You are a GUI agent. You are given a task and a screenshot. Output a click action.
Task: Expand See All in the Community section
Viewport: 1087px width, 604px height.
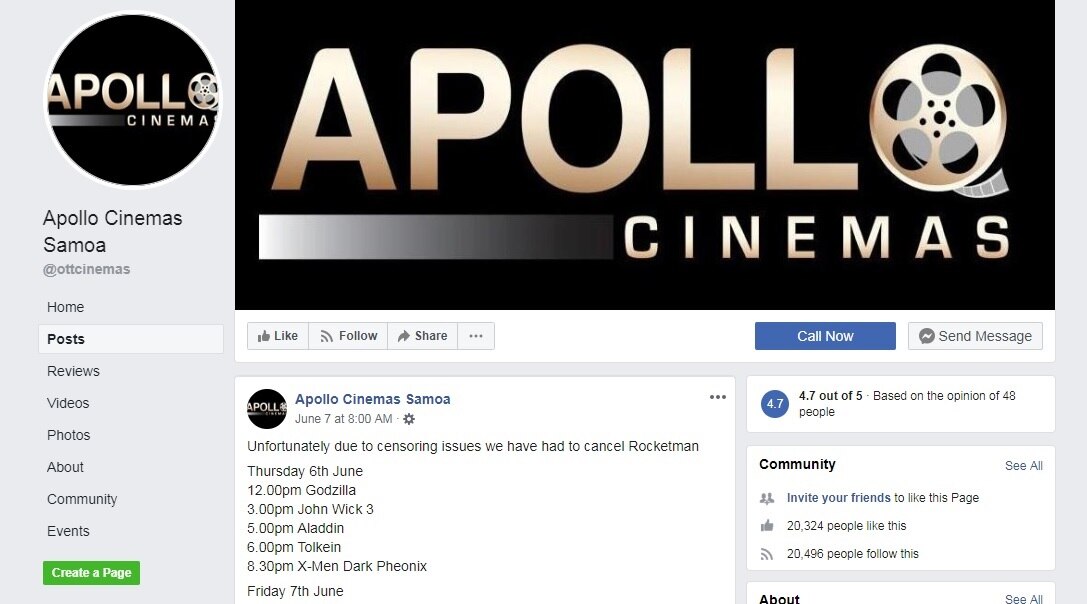click(x=1023, y=464)
